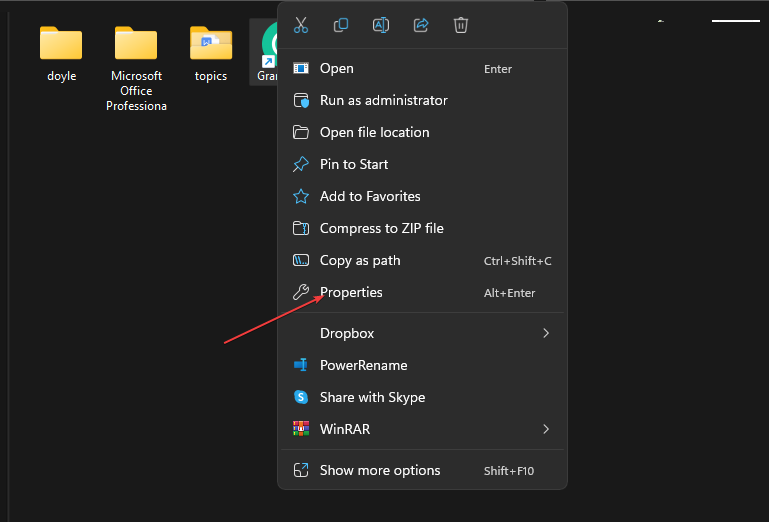Choose Compress to ZIP file
Screen dimensions: 769x522
pyautogui.click(x=422, y=228)
